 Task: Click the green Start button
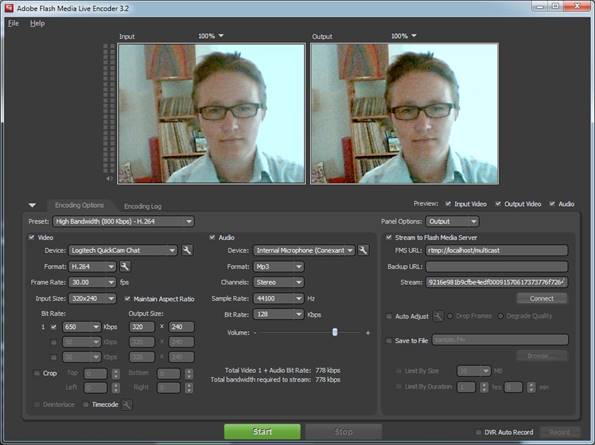(262, 432)
